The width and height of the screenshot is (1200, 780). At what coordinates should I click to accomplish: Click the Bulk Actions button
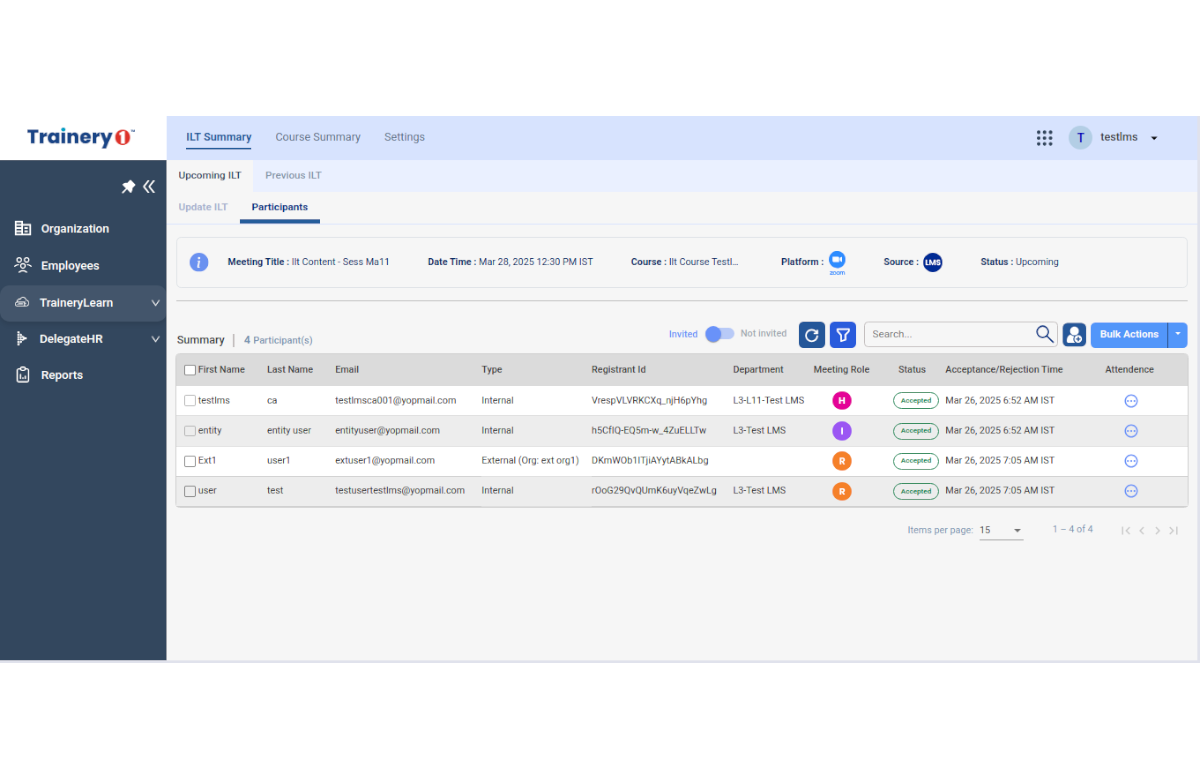(x=1129, y=335)
